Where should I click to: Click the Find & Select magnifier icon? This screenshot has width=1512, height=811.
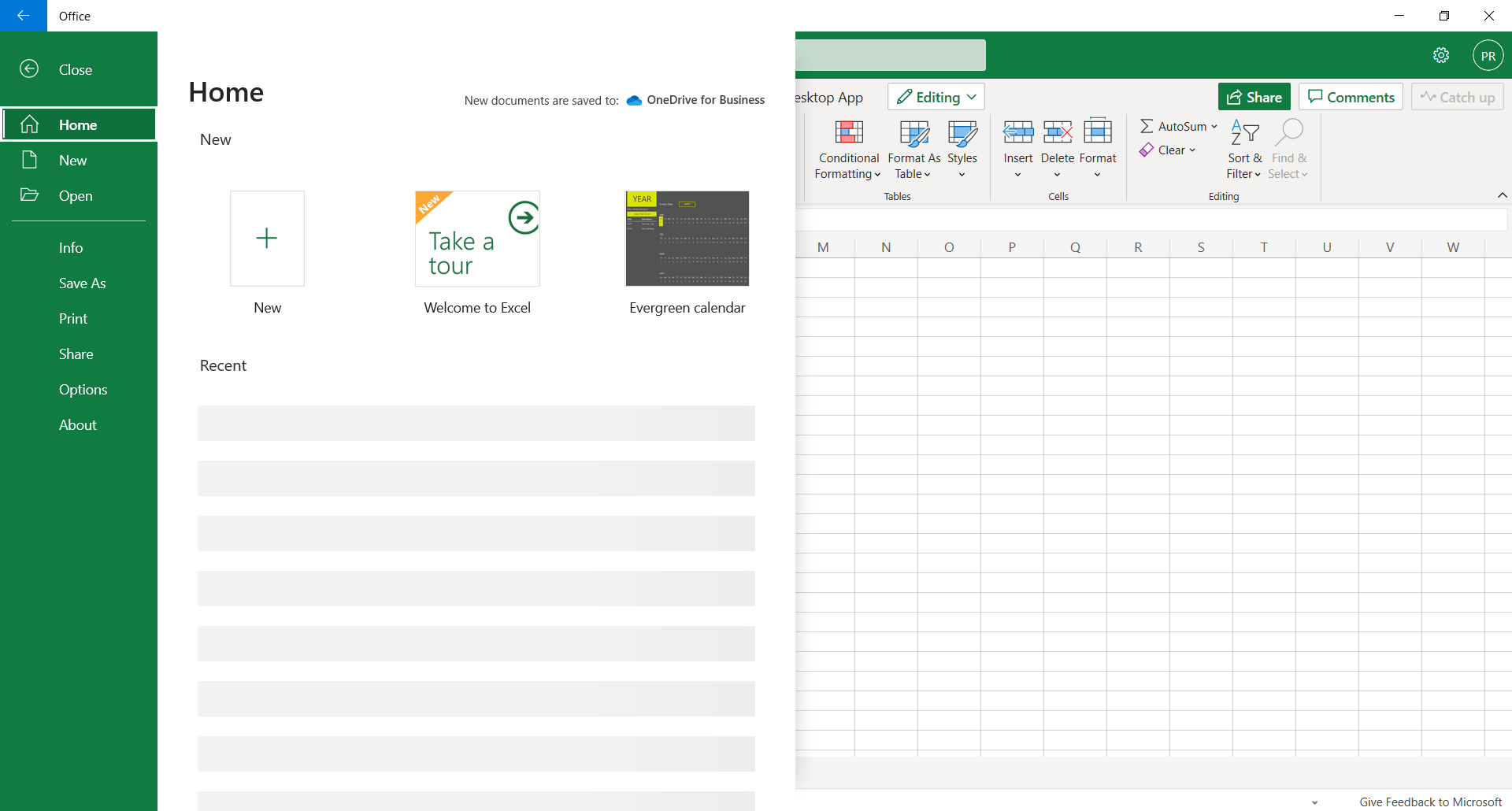pyautogui.click(x=1289, y=132)
